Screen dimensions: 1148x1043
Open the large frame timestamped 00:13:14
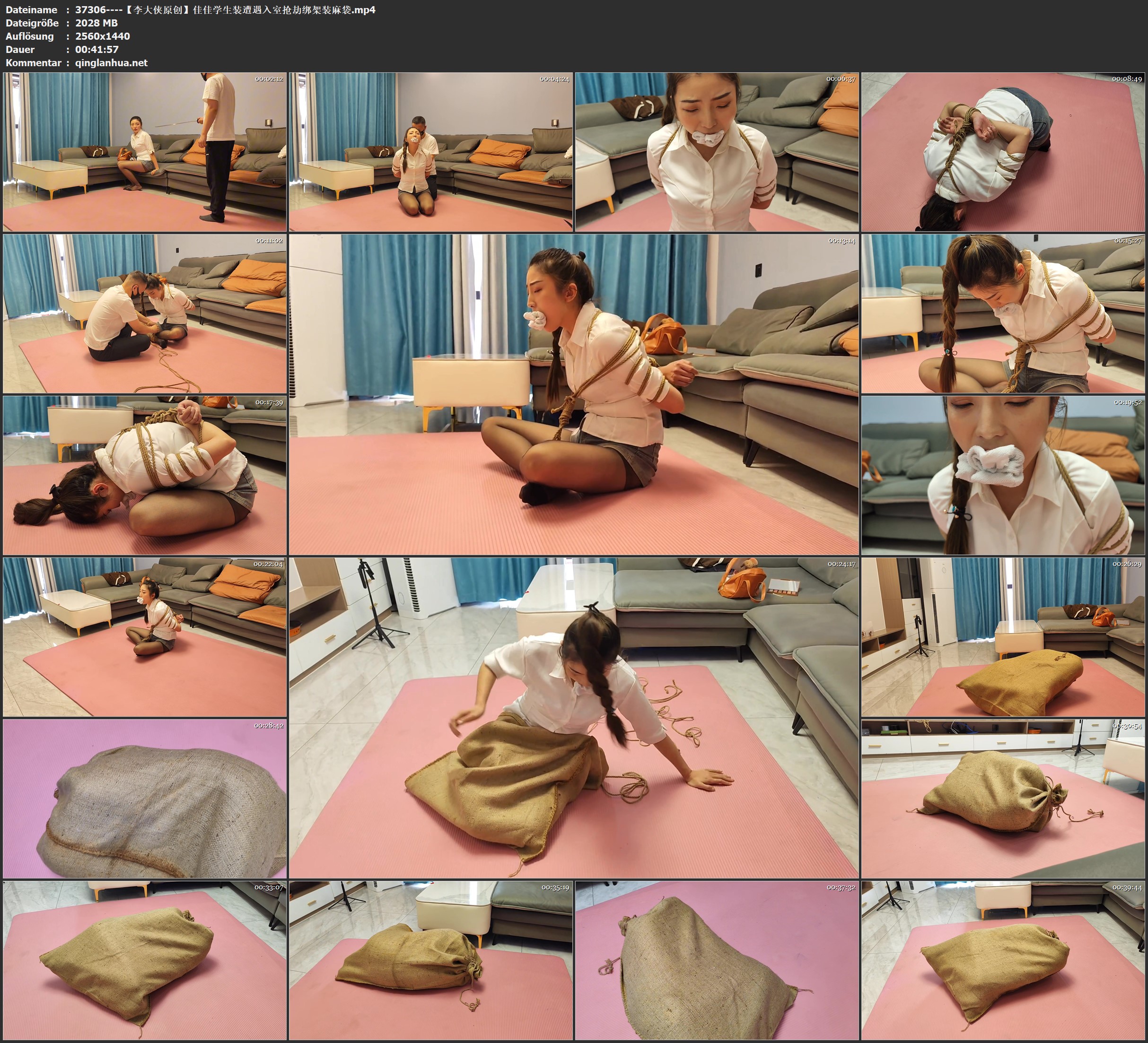pos(573,394)
